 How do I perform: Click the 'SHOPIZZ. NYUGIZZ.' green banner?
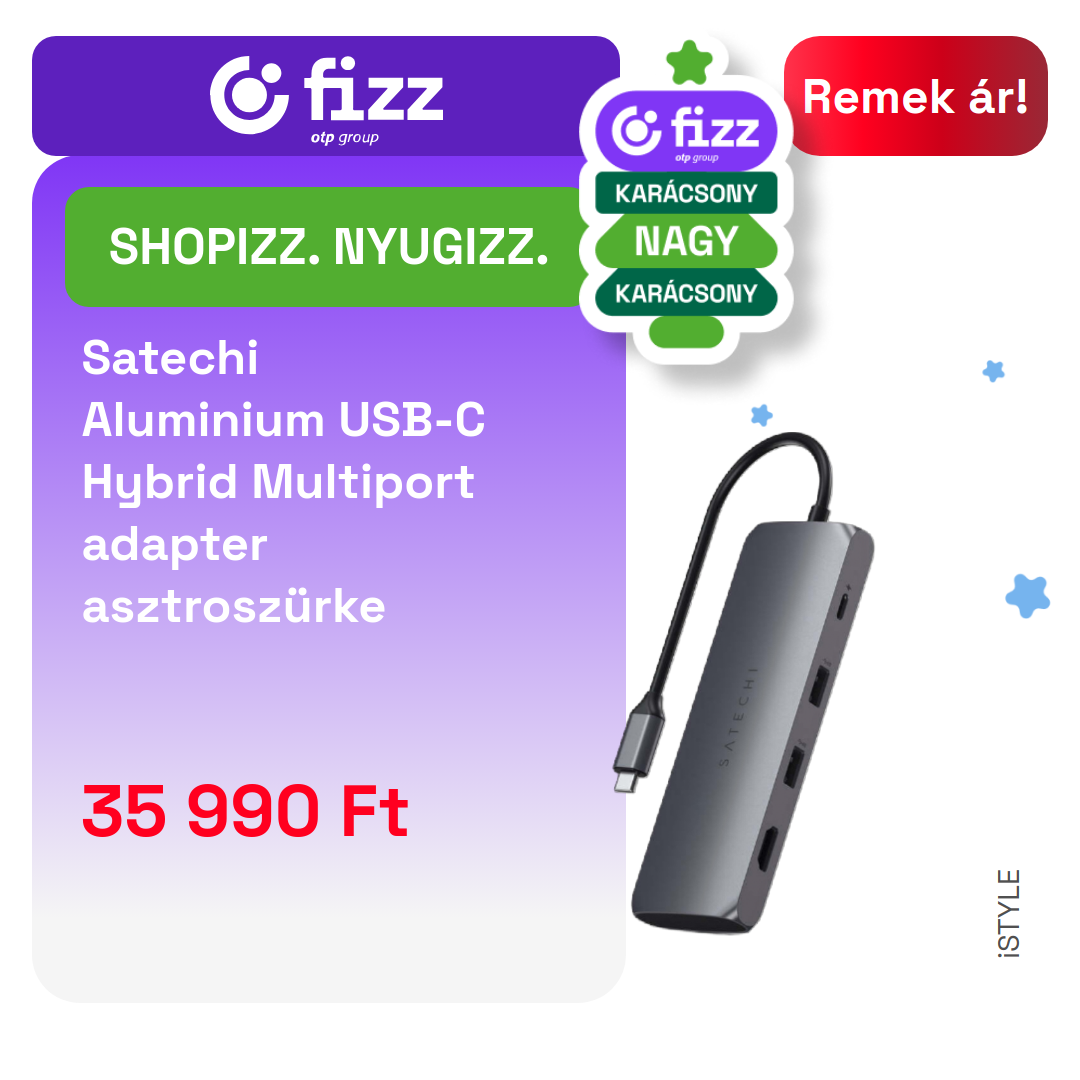[328, 247]
